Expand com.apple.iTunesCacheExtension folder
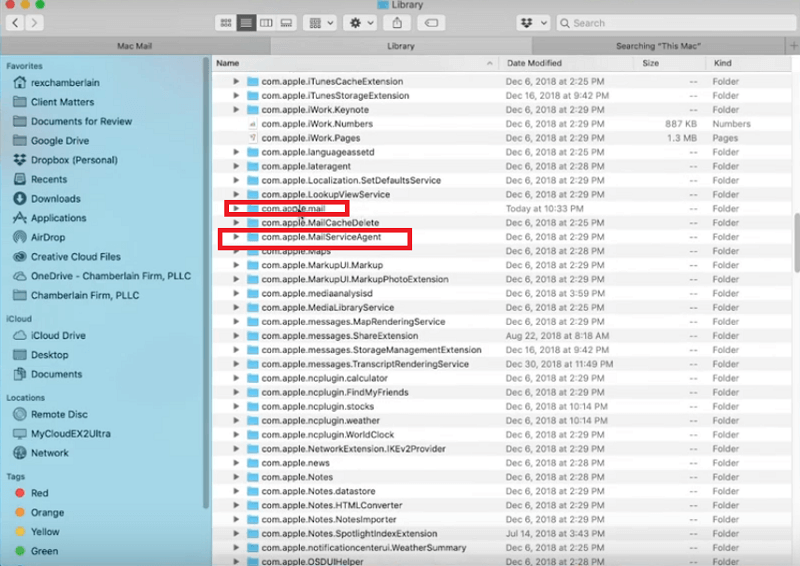Viewport: 800px width, 566px height. (x=236, y=81)
